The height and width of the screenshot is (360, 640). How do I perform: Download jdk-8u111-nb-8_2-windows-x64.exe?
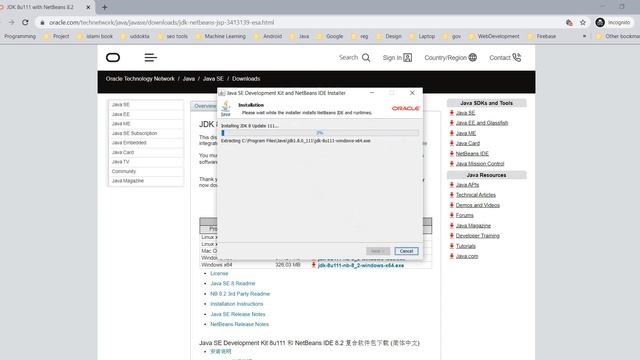click(x=361, y=265)
